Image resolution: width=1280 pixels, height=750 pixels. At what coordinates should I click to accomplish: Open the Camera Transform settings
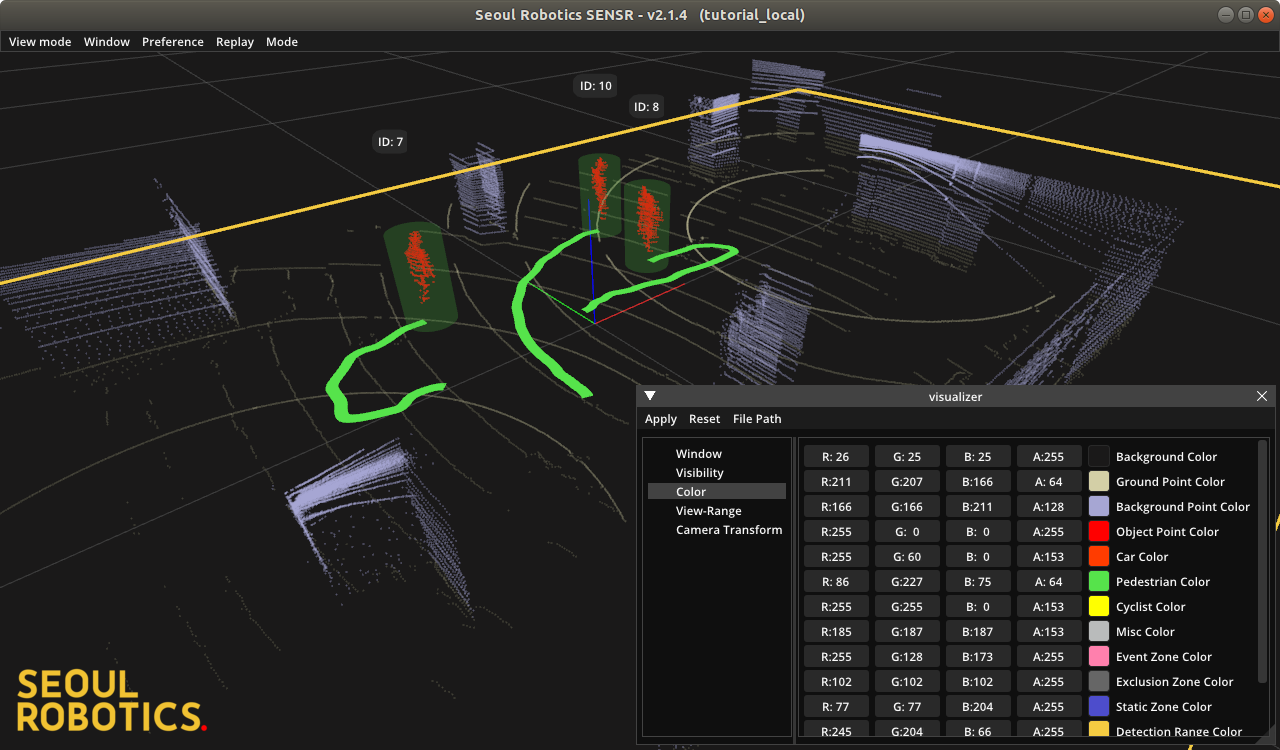[x=729, y=529]
